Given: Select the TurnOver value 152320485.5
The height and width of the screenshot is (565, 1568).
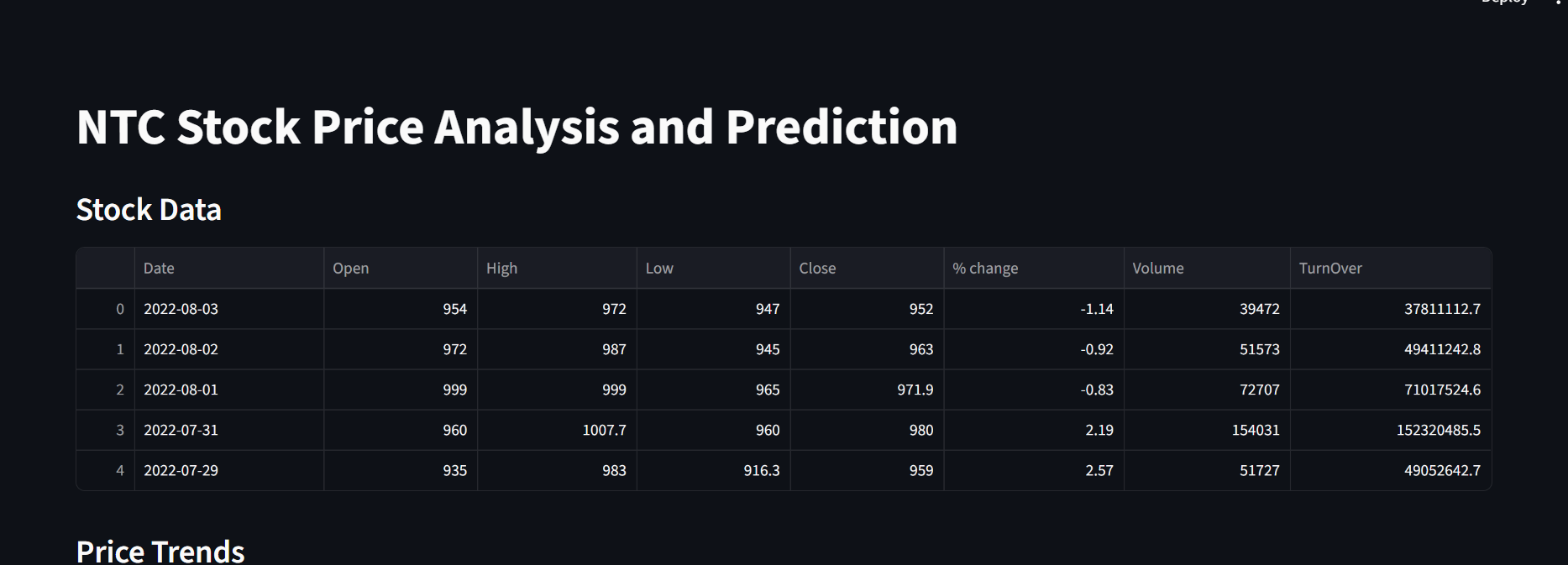Looking at the screenshot, I should pyautogui.click(x=1440, y=430).
